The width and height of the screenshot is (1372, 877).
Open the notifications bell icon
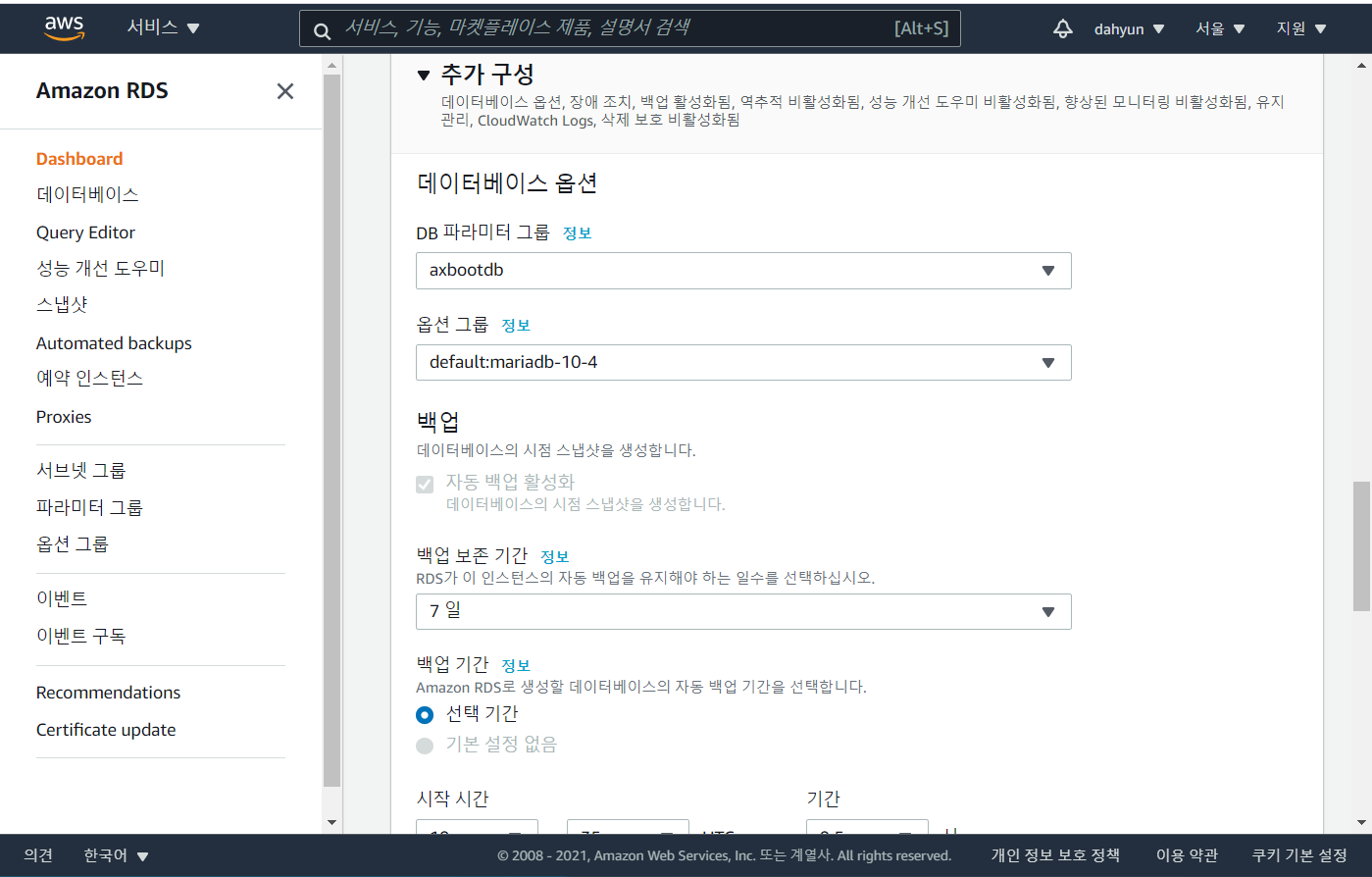[1063, 28]
